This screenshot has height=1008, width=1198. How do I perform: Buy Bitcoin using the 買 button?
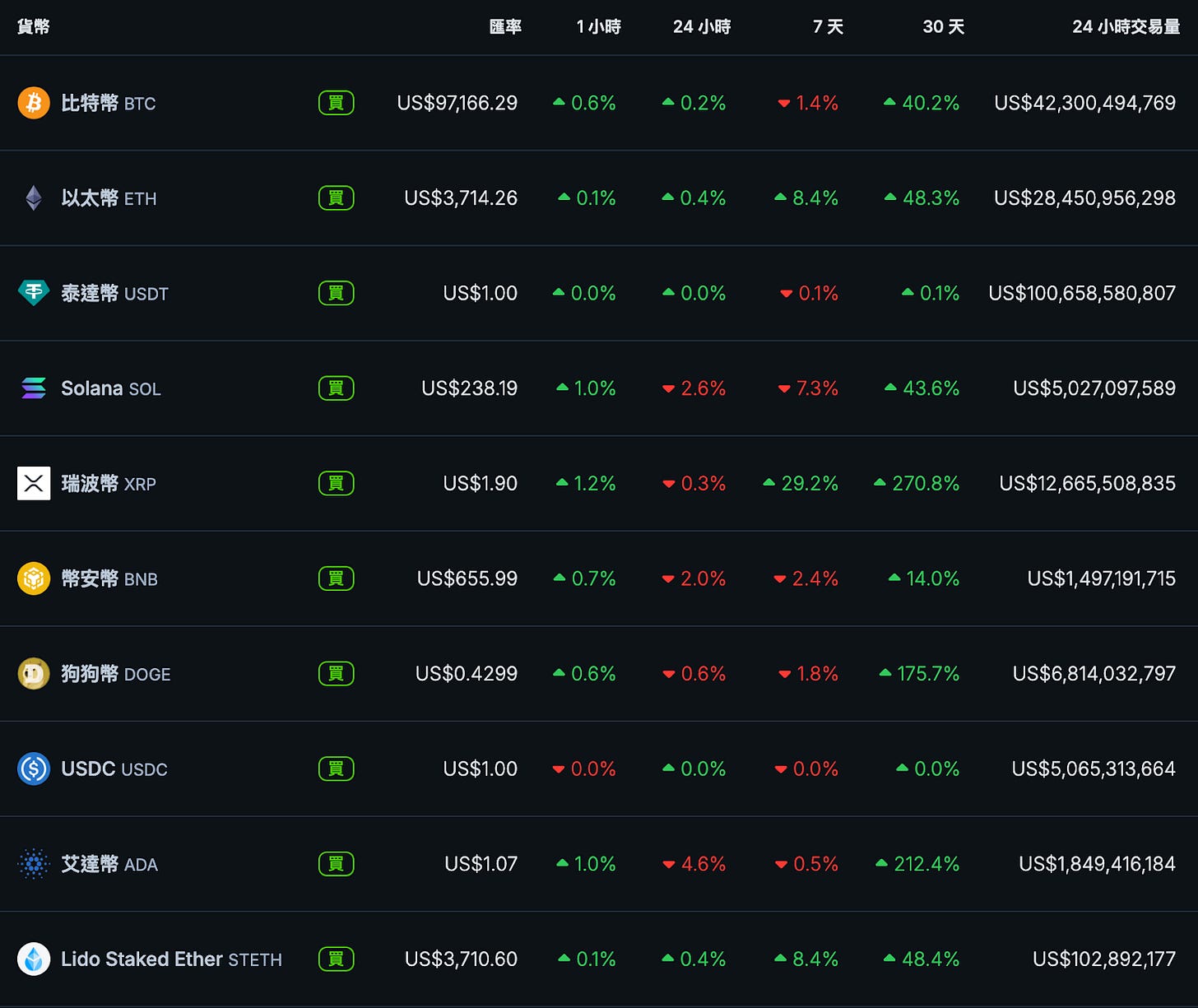click(x=337, y=103)
